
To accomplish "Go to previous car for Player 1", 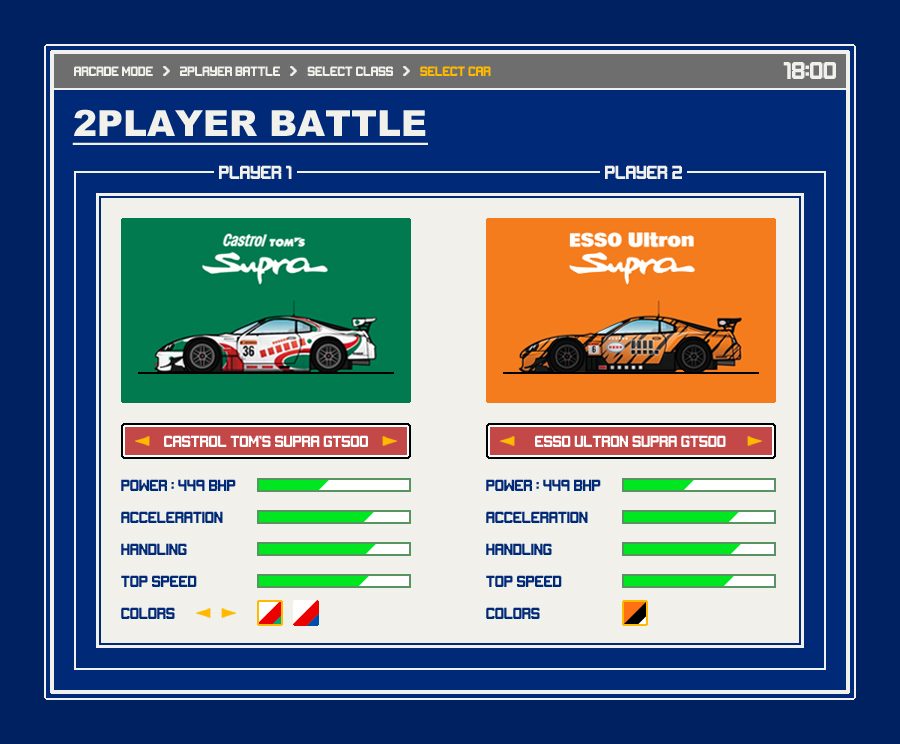I will 142,441.
